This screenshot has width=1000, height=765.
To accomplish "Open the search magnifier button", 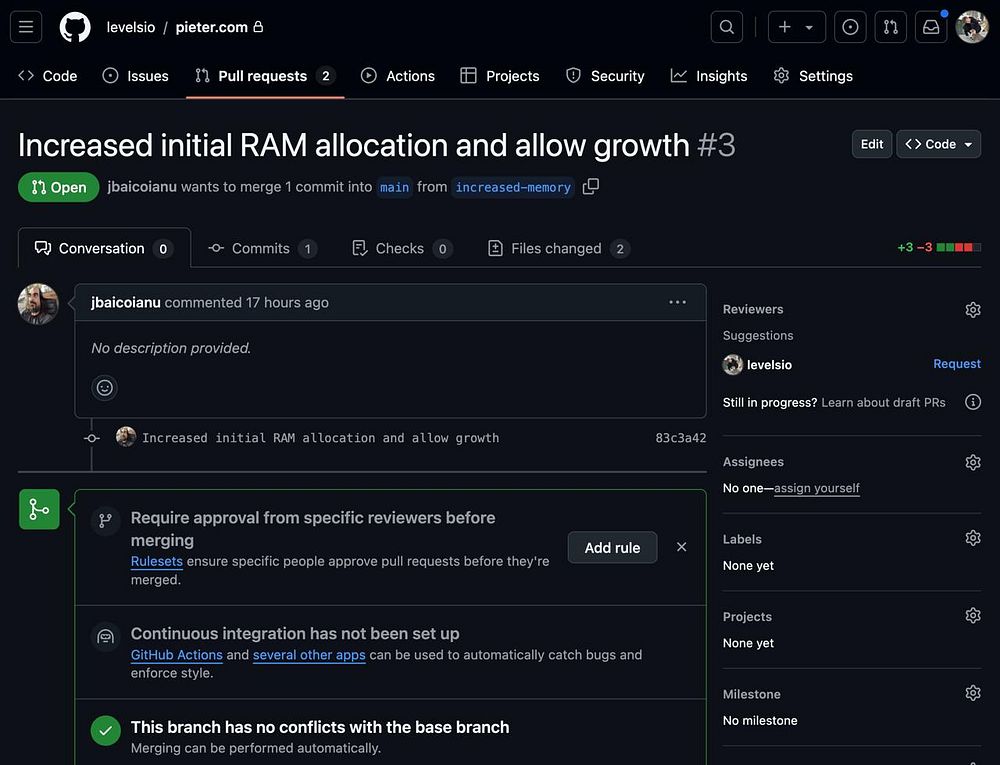I will 726,27.
